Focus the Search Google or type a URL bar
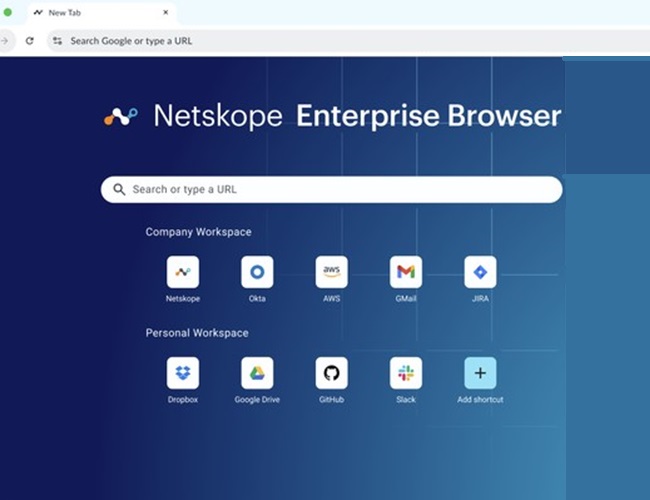 click(348, 41)
